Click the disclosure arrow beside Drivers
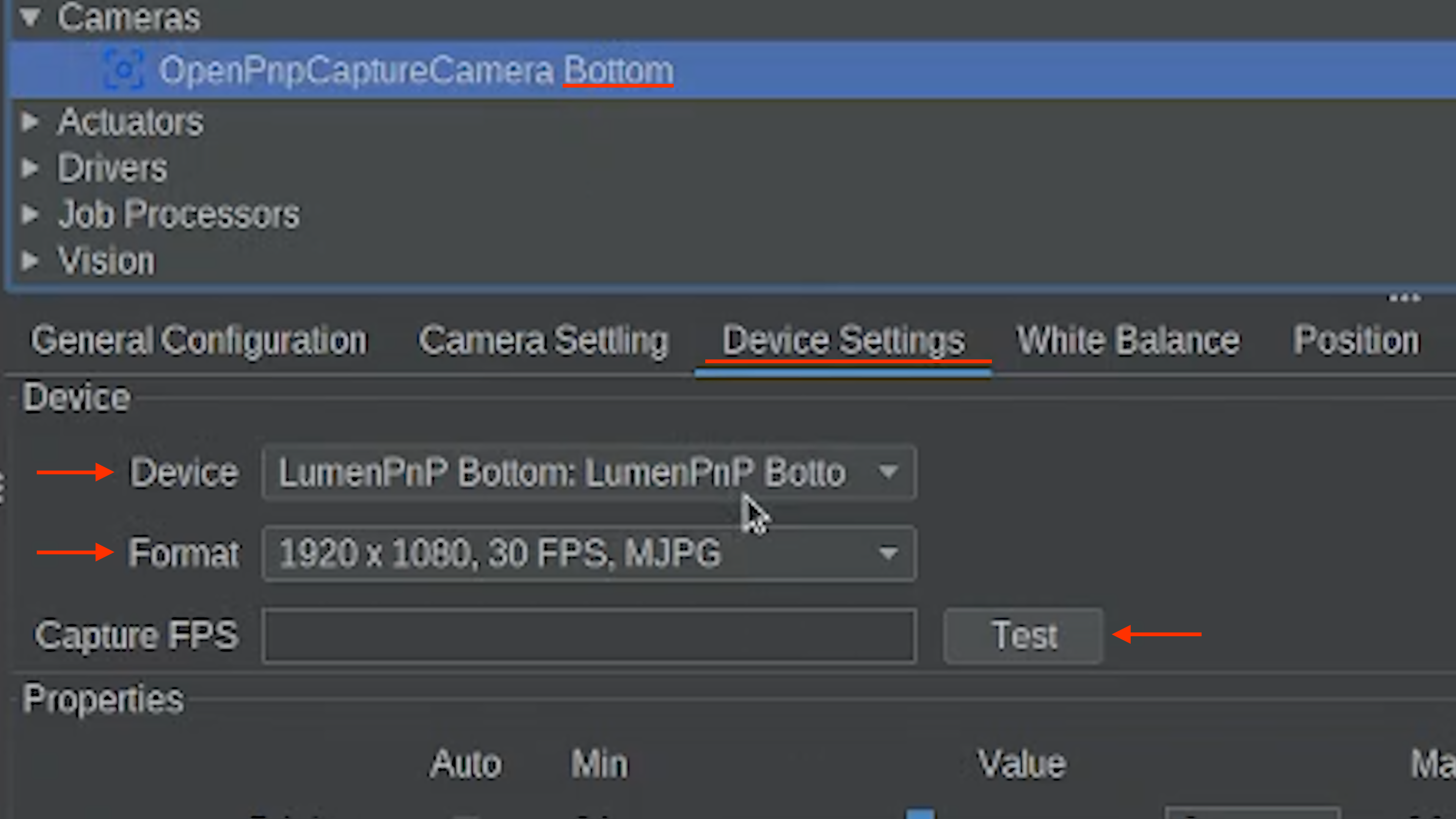The image size is (1456, 819). [x=30, y=168]
